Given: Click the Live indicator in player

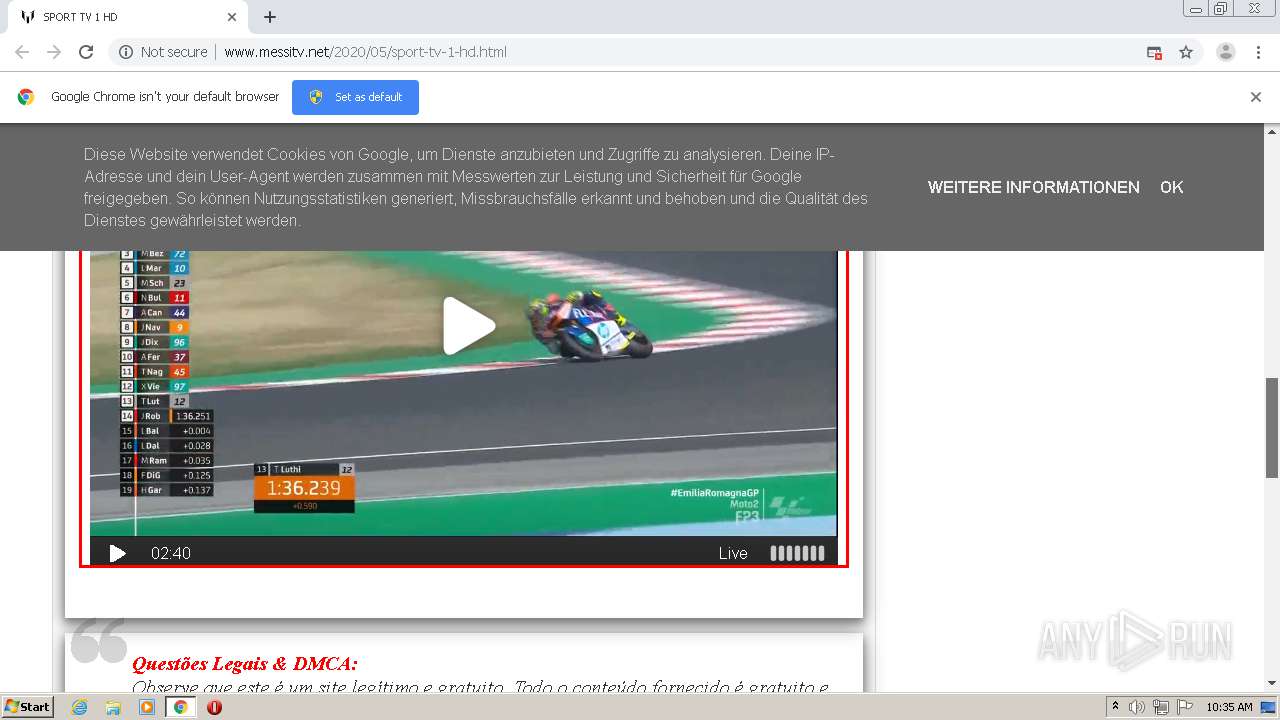Looking at the screenshot, I should (x=733, y=553).
